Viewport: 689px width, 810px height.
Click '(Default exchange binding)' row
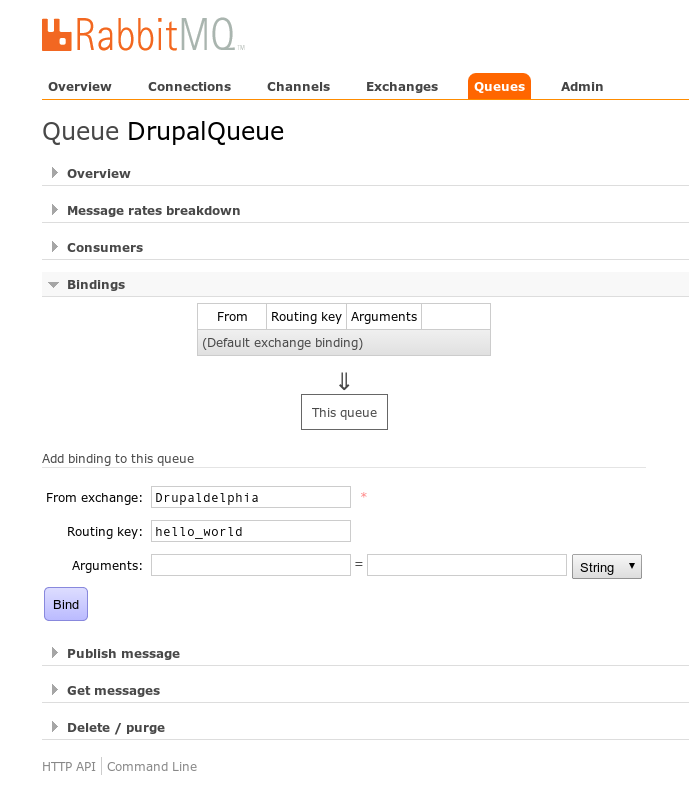pos(344,342)
